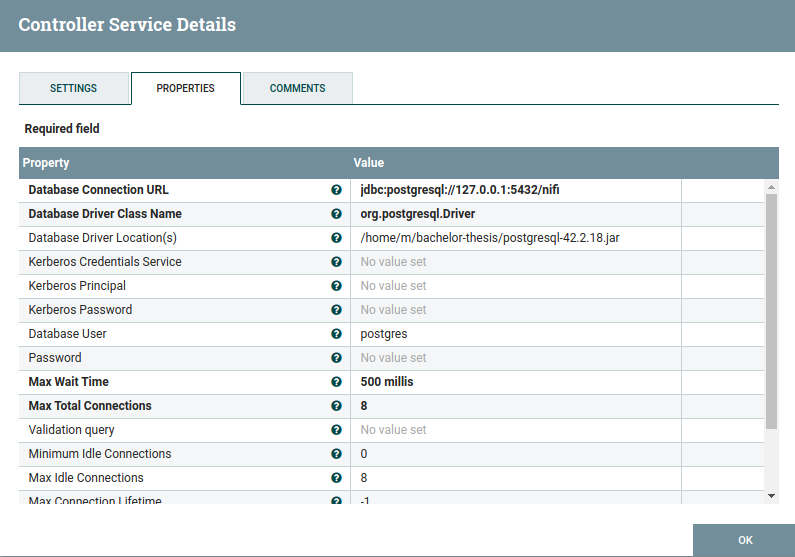The height and width of the screenshot is (557, 795).
Task: Click the 'Database Driver Class Name' property name
Action: [105, 214]
